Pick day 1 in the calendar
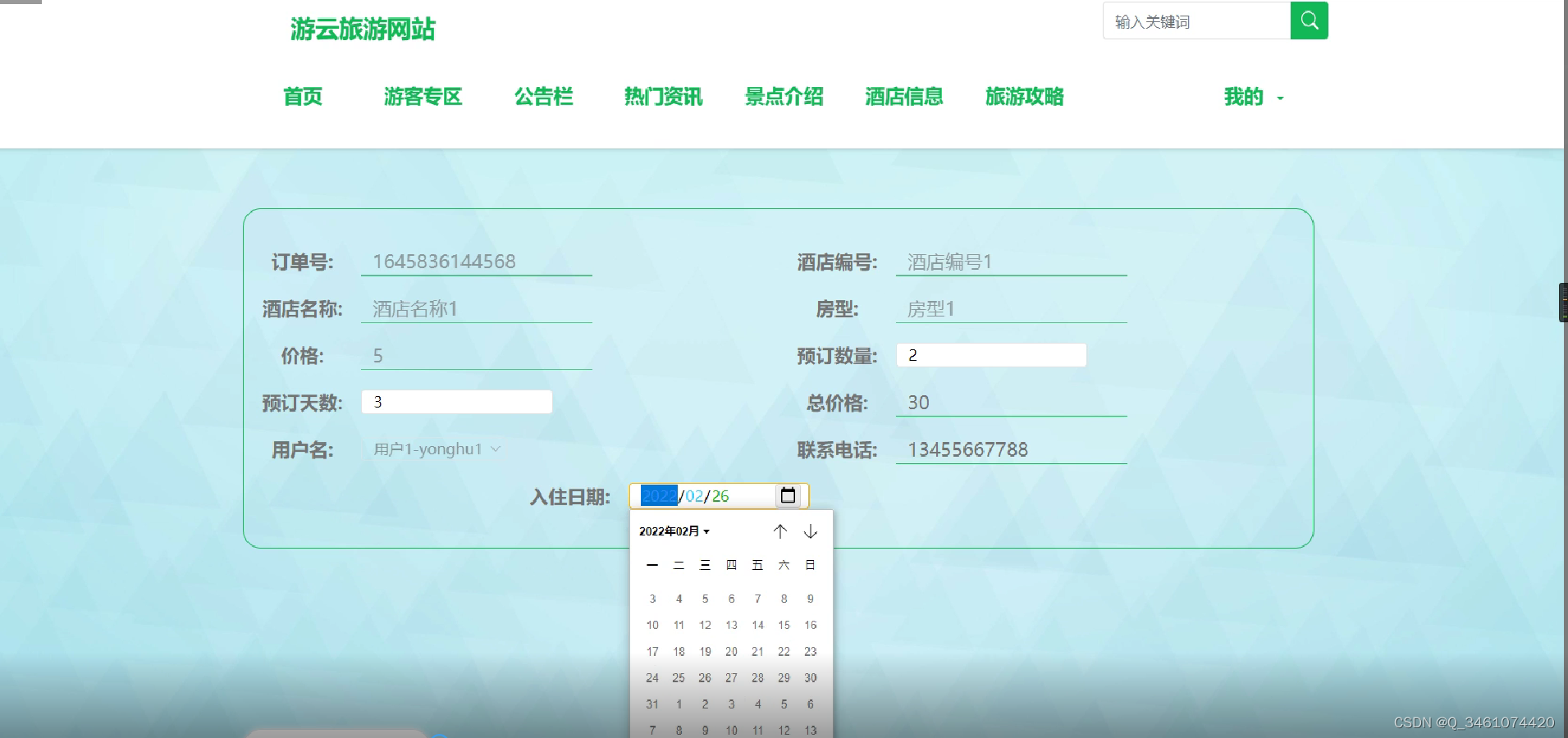Screen dimensions: 1568x738 coord(679,704)
